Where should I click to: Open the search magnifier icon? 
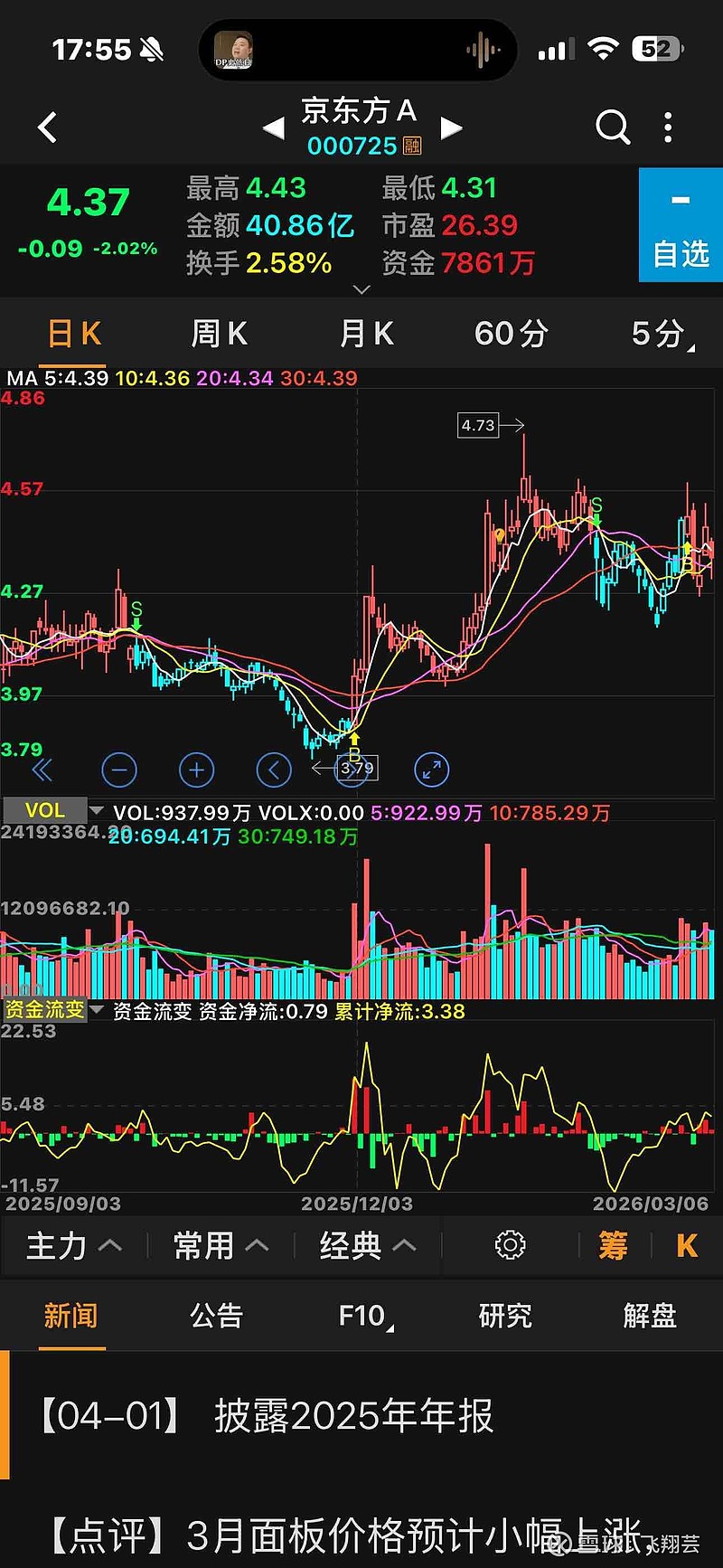[613, 128]
